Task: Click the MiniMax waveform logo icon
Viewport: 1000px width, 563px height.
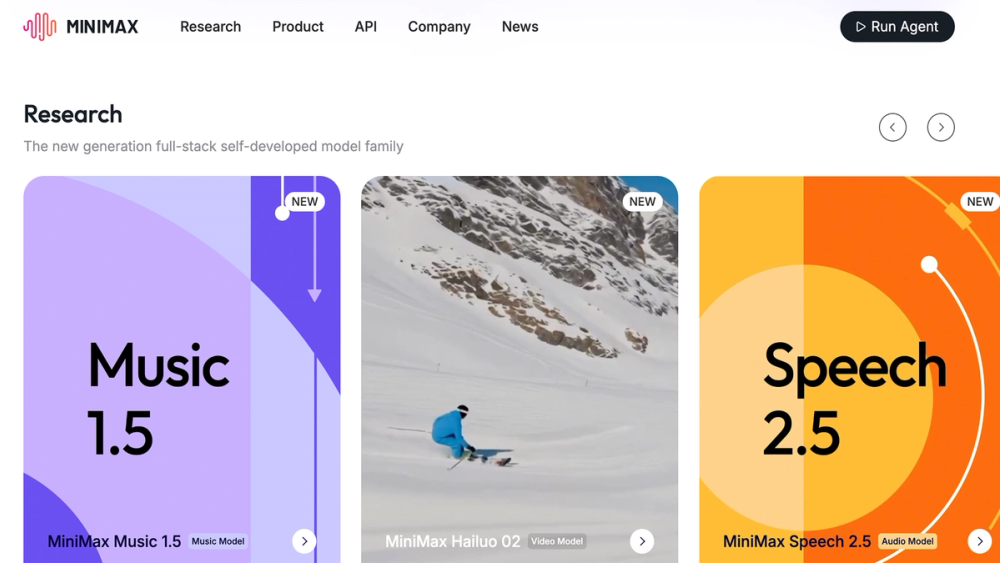Action: pyautogui.click(x=40, y=27)
